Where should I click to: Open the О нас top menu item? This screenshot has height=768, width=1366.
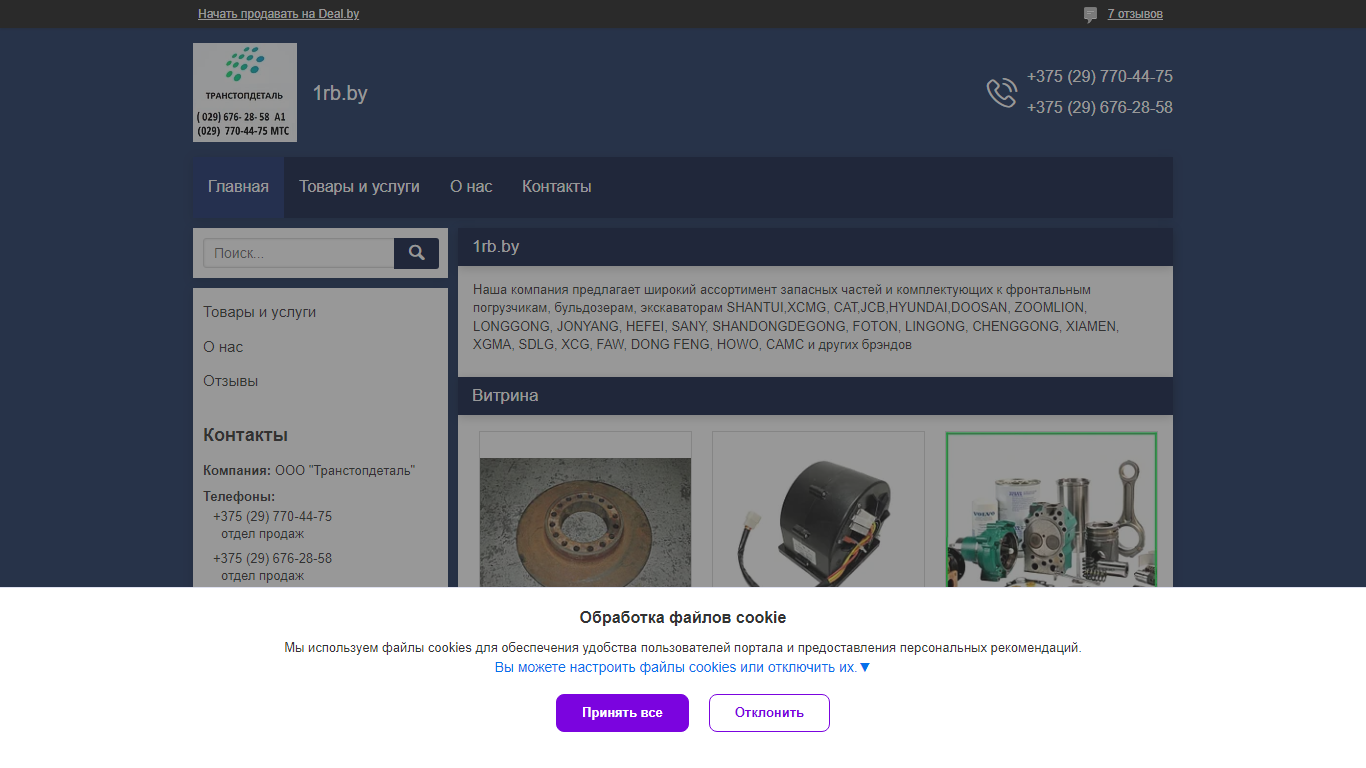coord(471,187)
